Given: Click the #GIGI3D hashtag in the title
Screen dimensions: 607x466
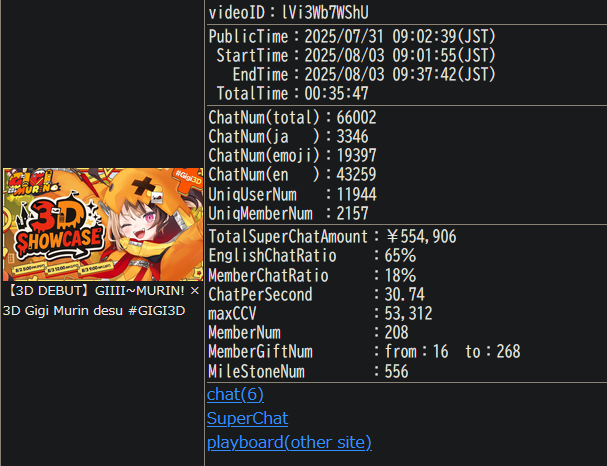Looking at the screenshot, I should click(157, 310).
